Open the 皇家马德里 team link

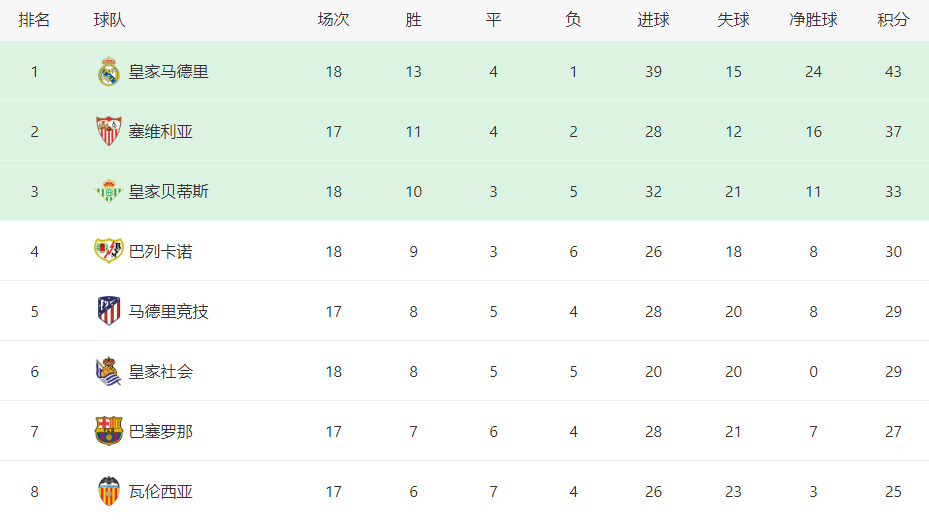169,72
